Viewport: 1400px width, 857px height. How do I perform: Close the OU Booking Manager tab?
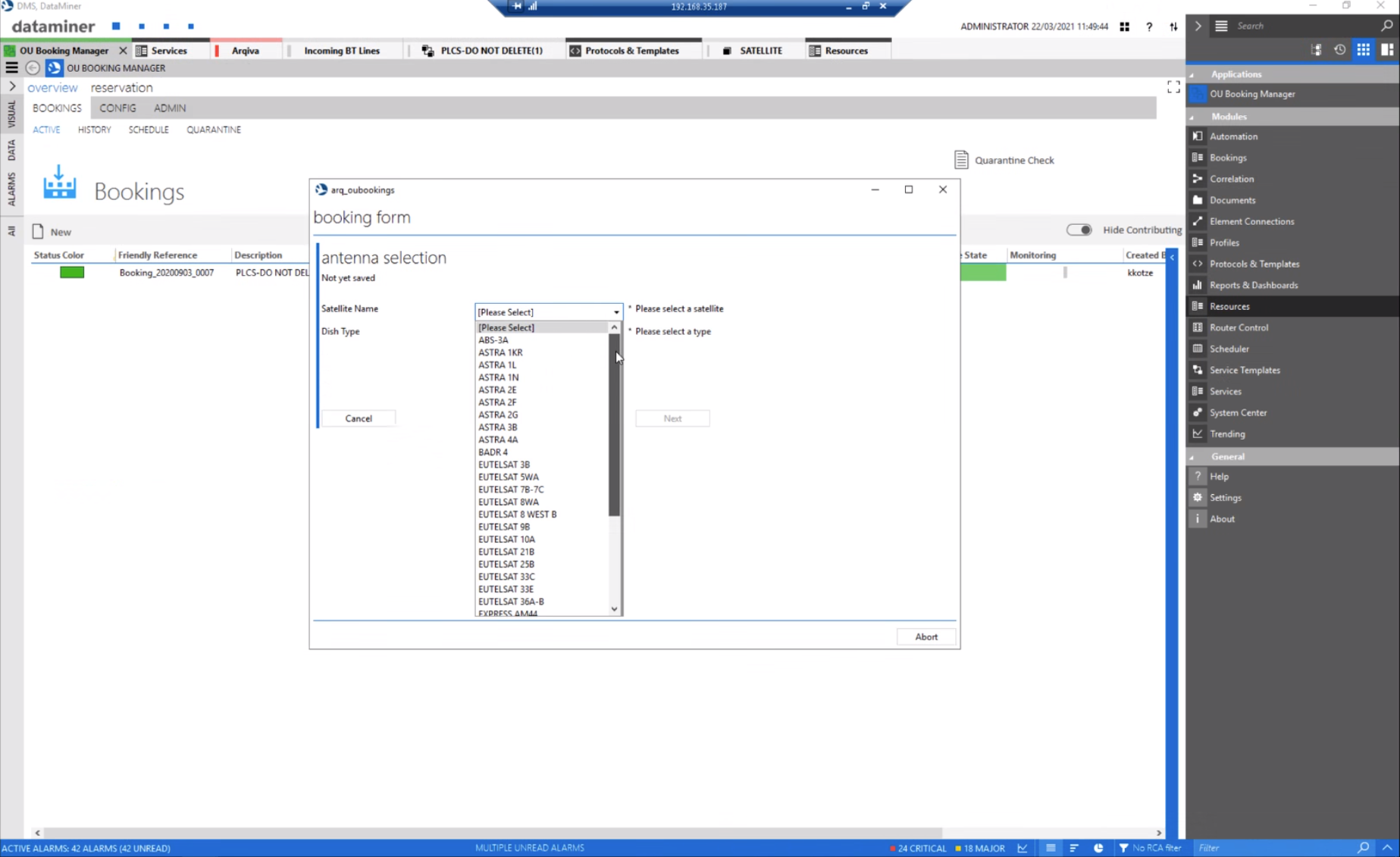pos(123,51)
